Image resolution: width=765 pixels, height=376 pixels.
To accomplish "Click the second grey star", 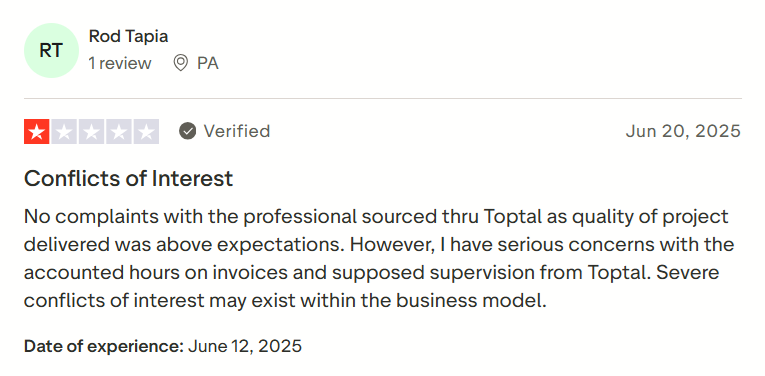I will tap(64, 132).
